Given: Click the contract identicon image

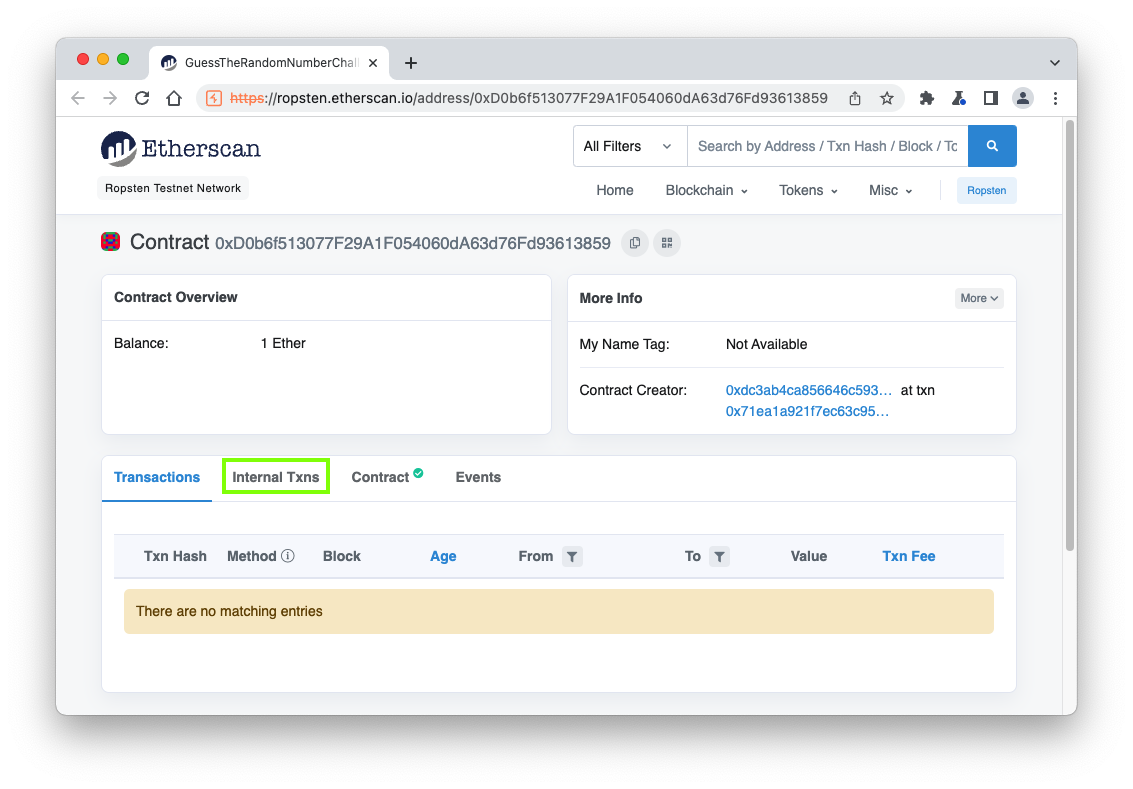Looking at the screenshot, I should 111,242.
